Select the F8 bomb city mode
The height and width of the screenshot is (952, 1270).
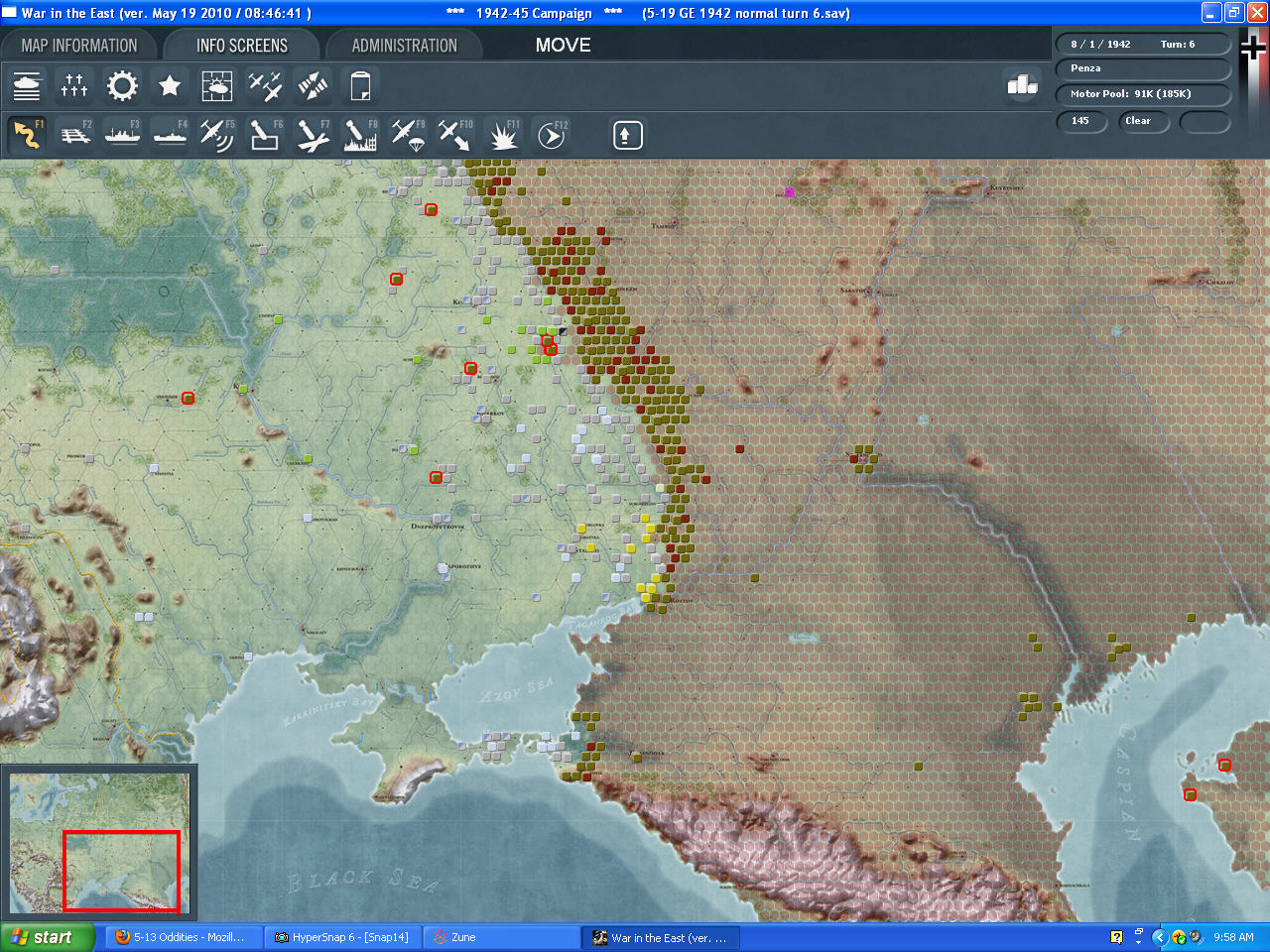360,135
